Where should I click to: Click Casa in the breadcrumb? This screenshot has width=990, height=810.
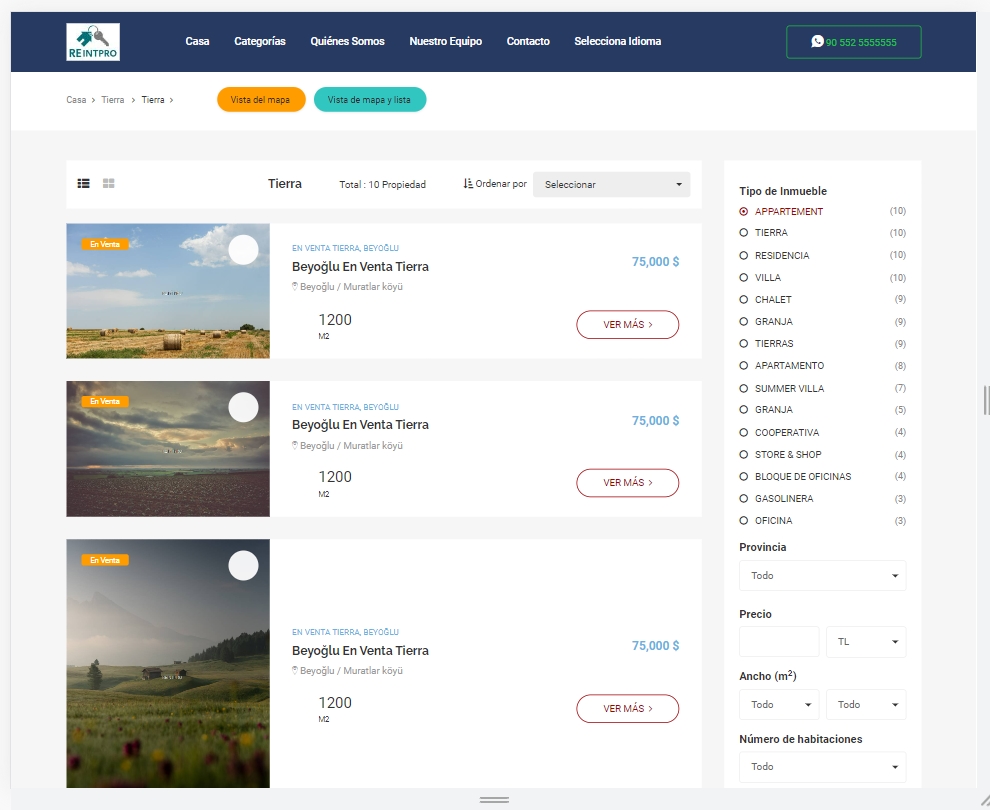[76, 100]
